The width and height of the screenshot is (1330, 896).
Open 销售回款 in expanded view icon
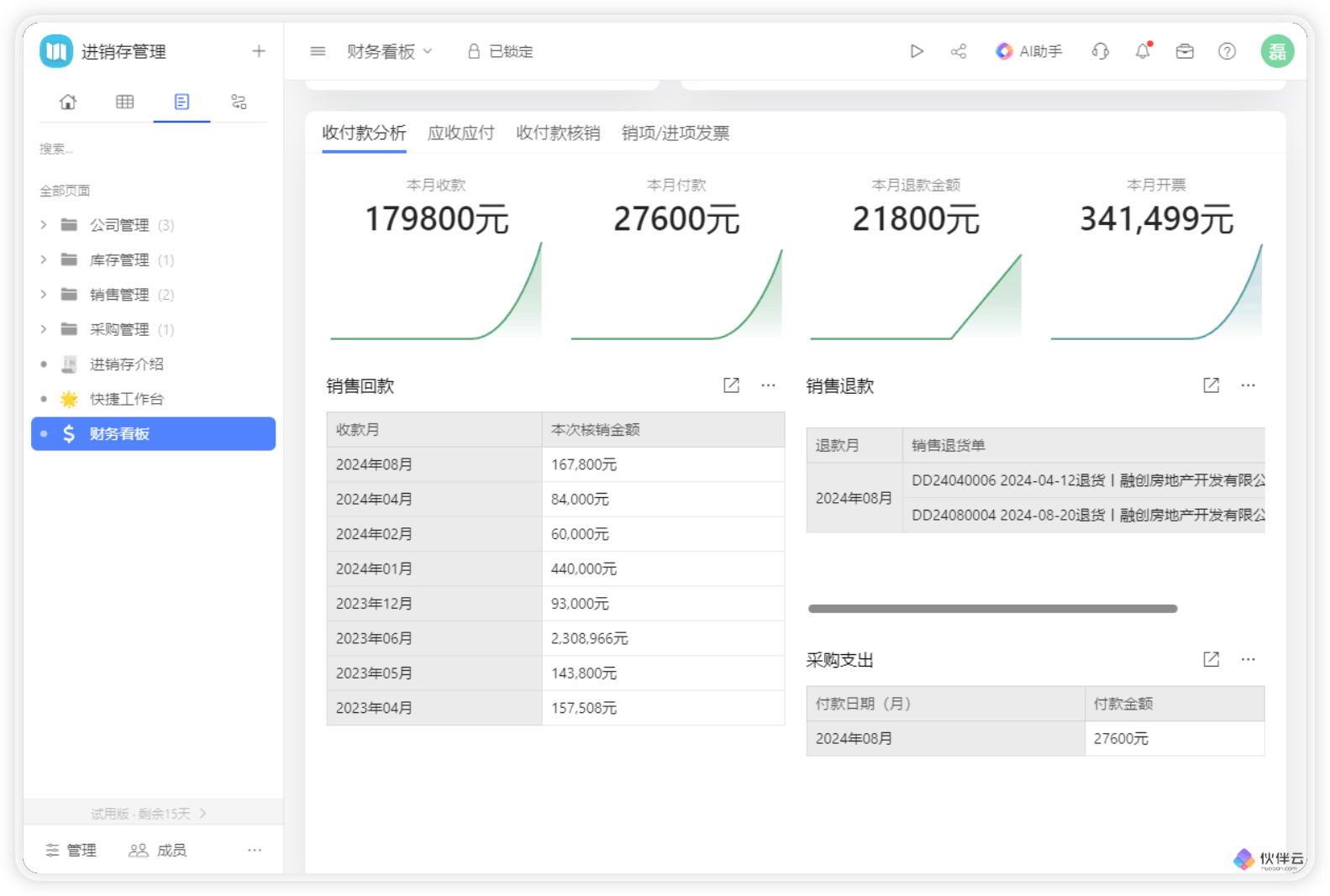(x=731, y=385)
